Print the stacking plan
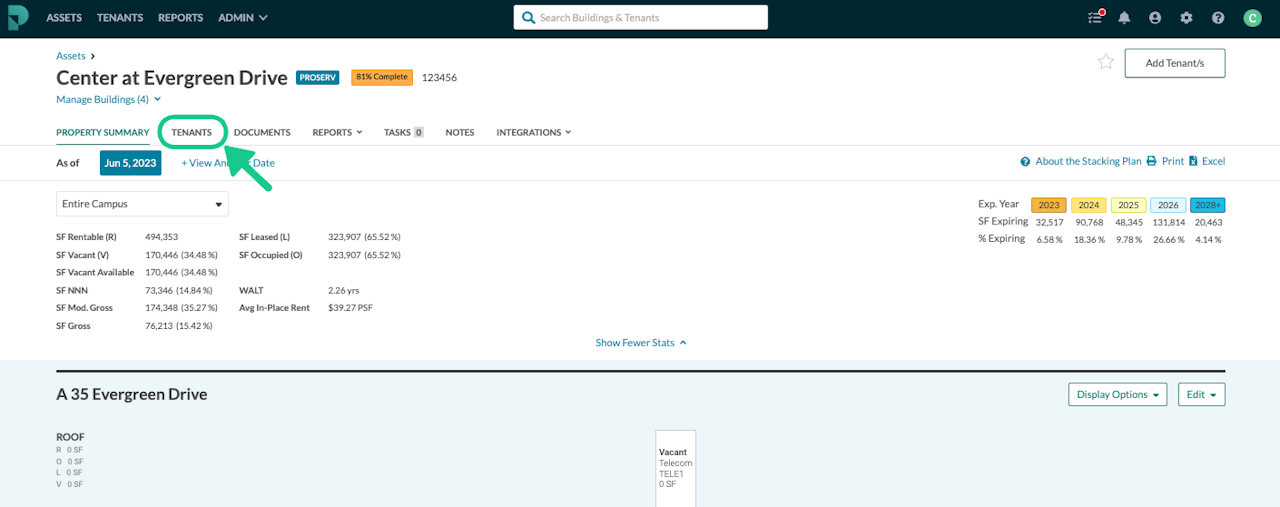 pyautogui.click(x=1165, y=161)
